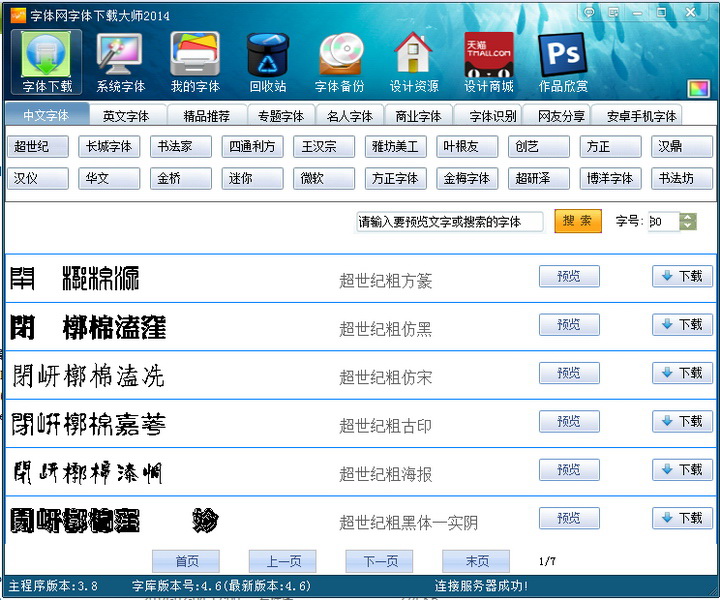Go to 末页 last page
Viewport: 720px width, 600px height.
tap(476, 561)
